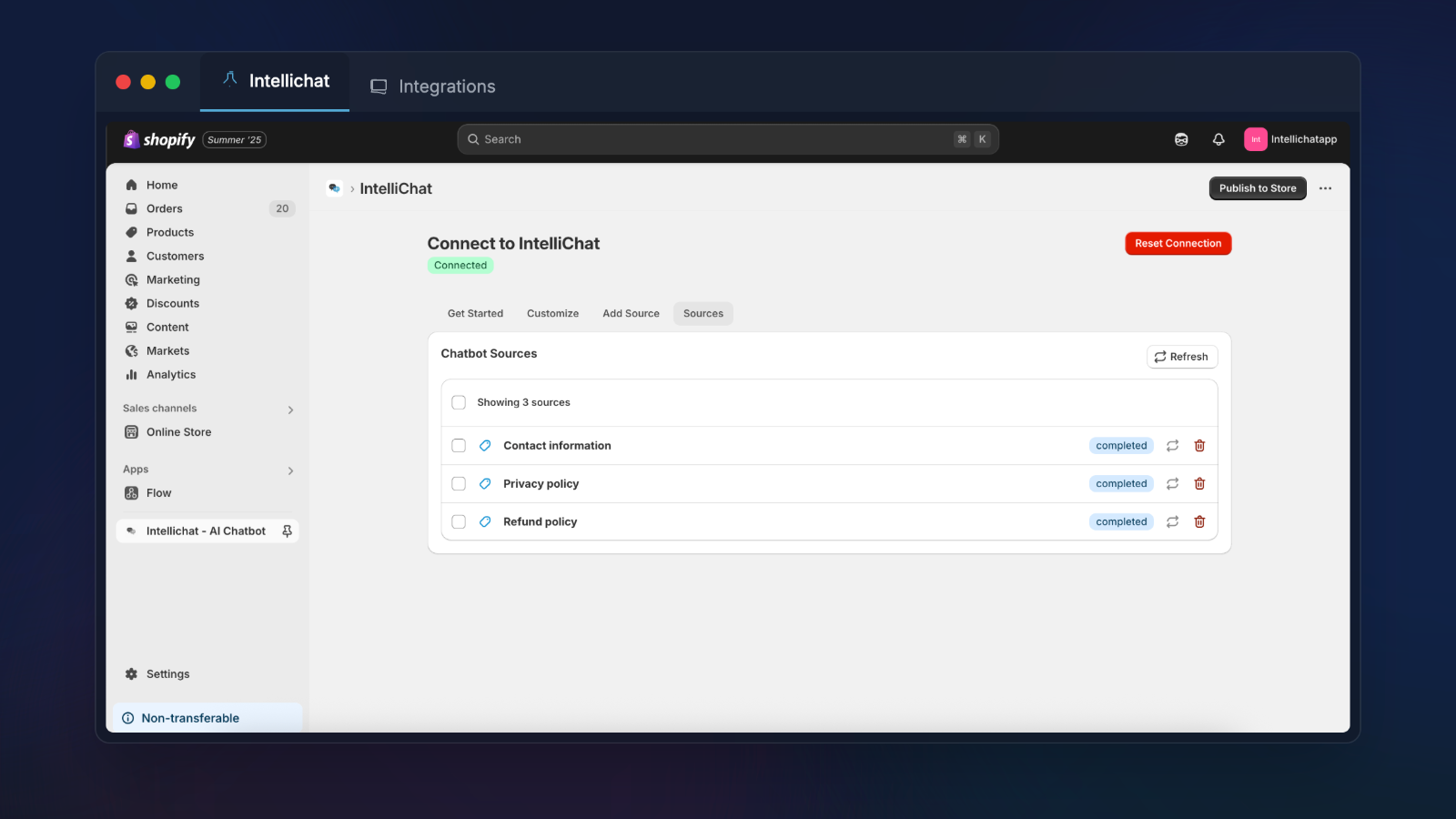Viewport: 1456px width, 819px height.
Task: Select the Sources tab
Action: click(x=703, y=314)
